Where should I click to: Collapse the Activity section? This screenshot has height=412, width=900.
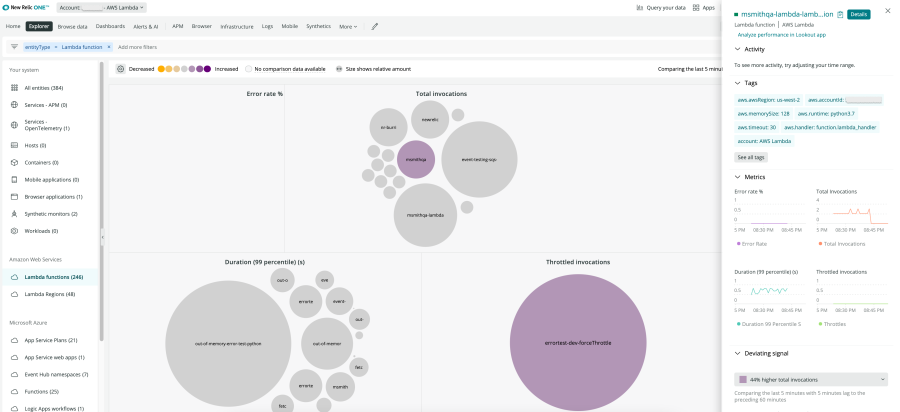click(x=738, y=49)
